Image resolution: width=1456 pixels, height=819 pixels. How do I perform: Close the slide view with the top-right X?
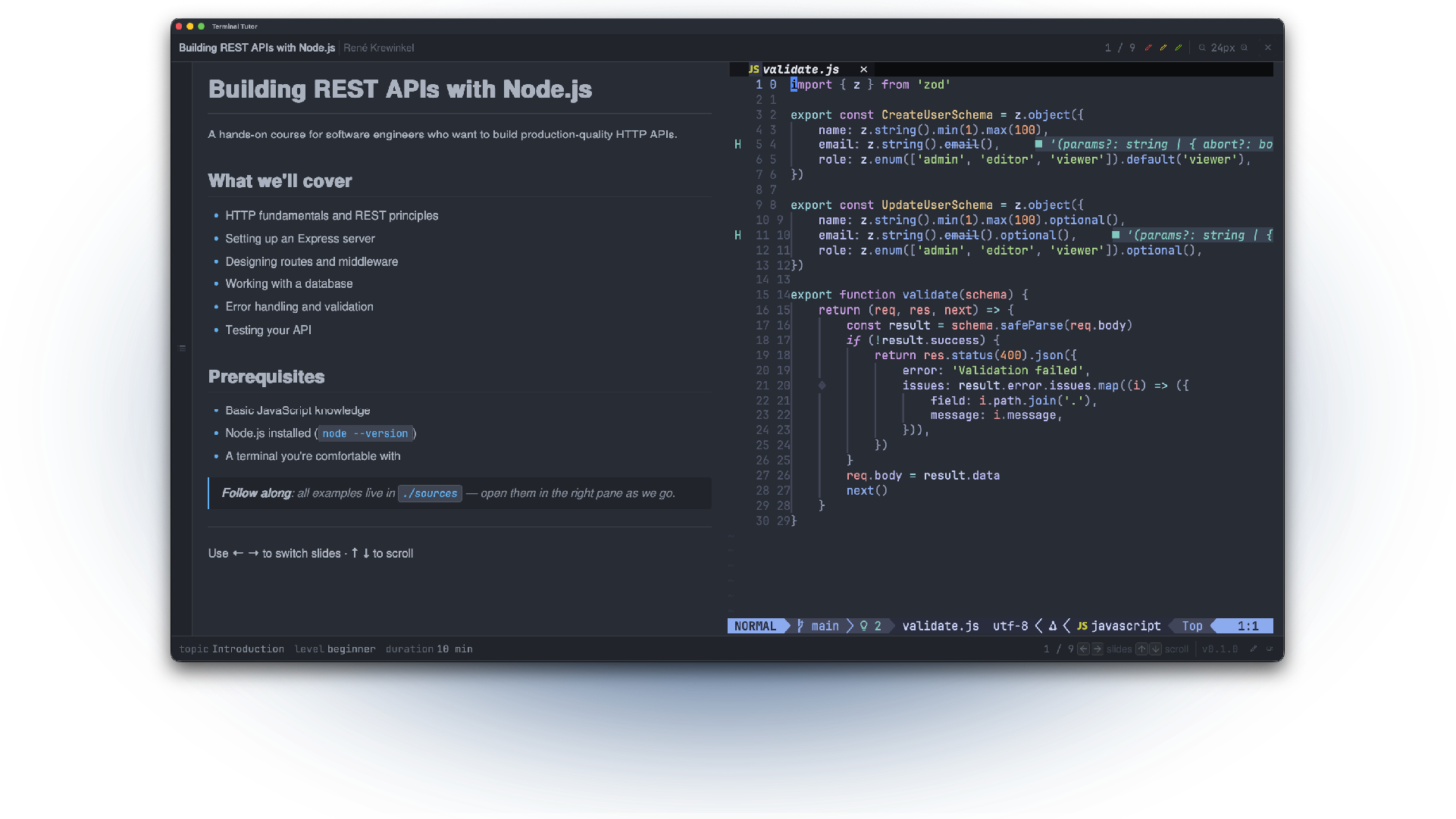click(1268, 48)
